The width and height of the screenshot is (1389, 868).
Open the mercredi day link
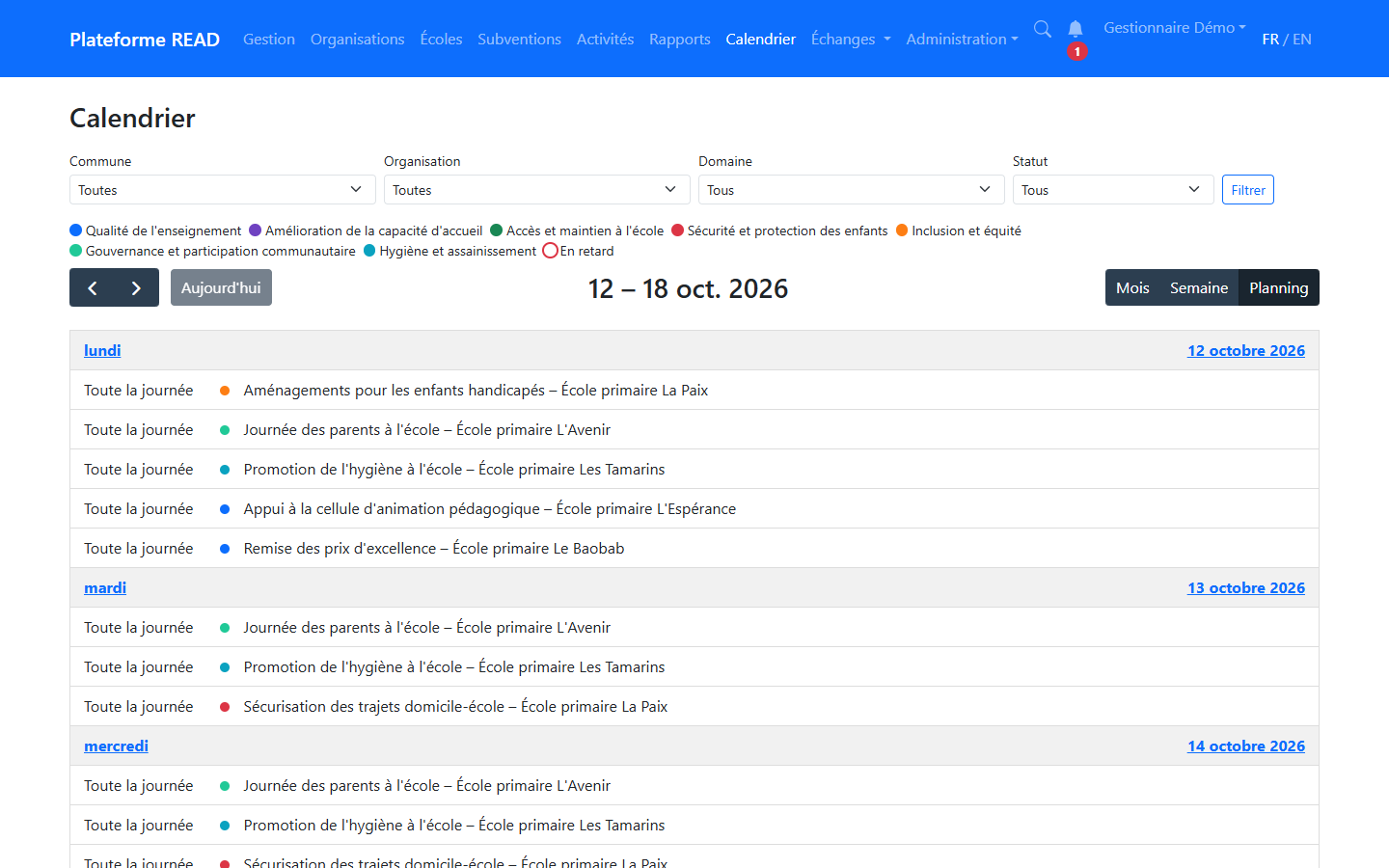click(116, 746)
